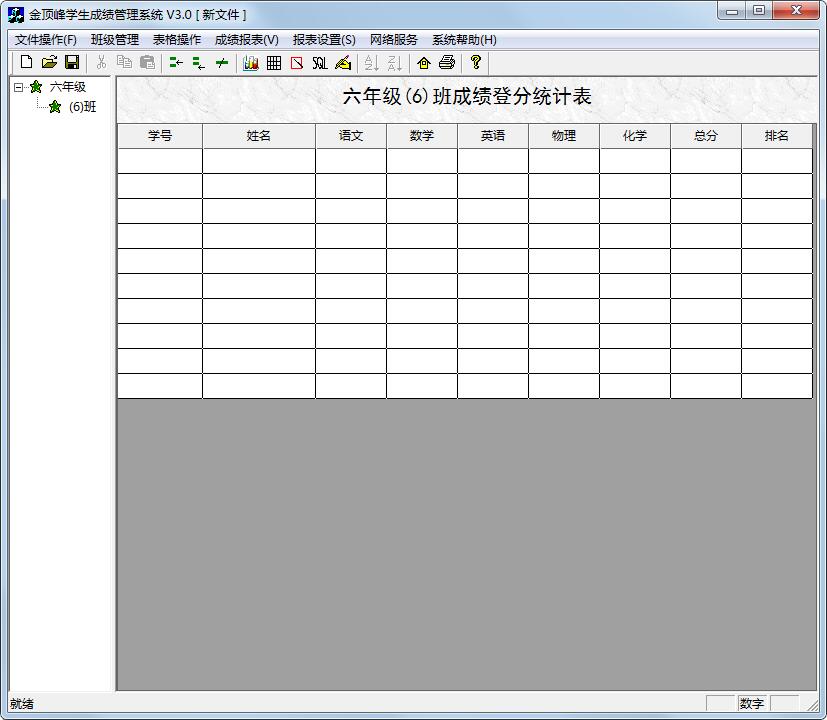The width and height of the screenshot is (827, 720).
Task: Minimize the application window
Action: [x=732, y=11]
